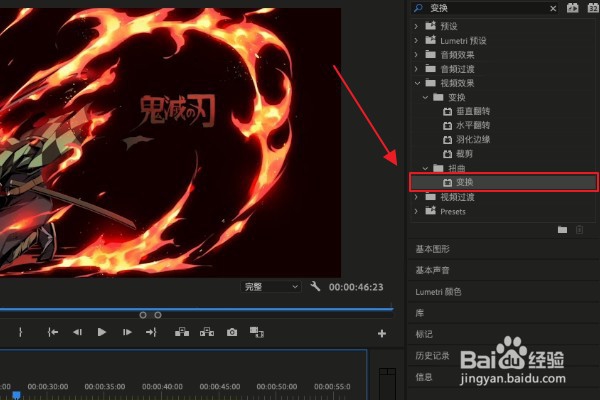Open the comparison view button
Image resolution: width=600 pixels, height=400 pixels.
tap(256, 332)
